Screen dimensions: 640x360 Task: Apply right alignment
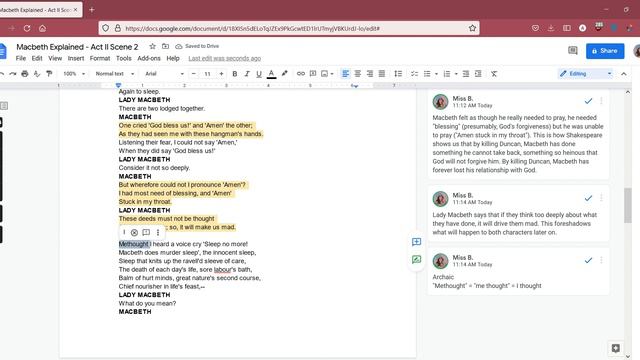(370, 74)
